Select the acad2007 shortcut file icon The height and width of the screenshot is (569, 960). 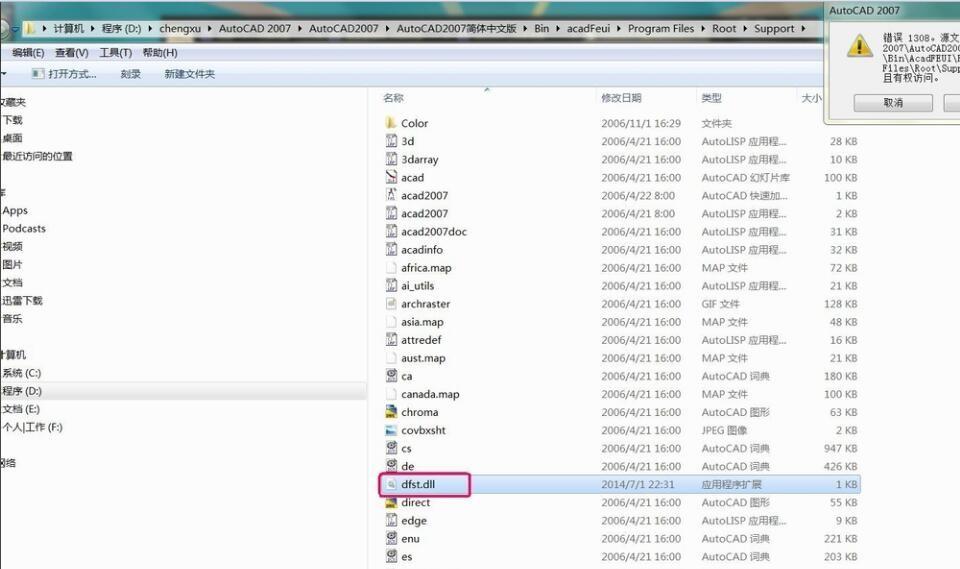pos(391,195)
